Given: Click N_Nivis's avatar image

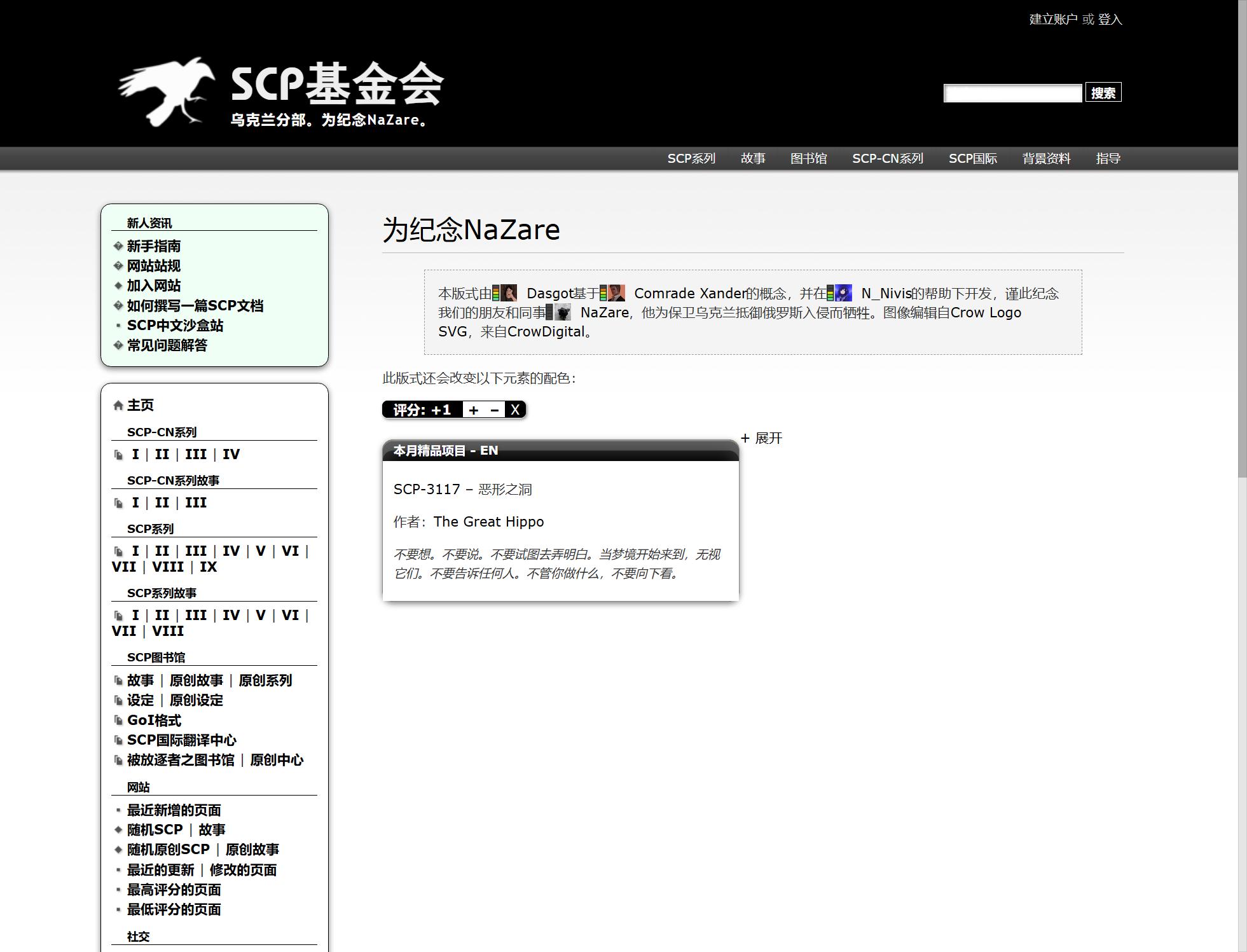Looking at the screenshot, I should (843, 293).
